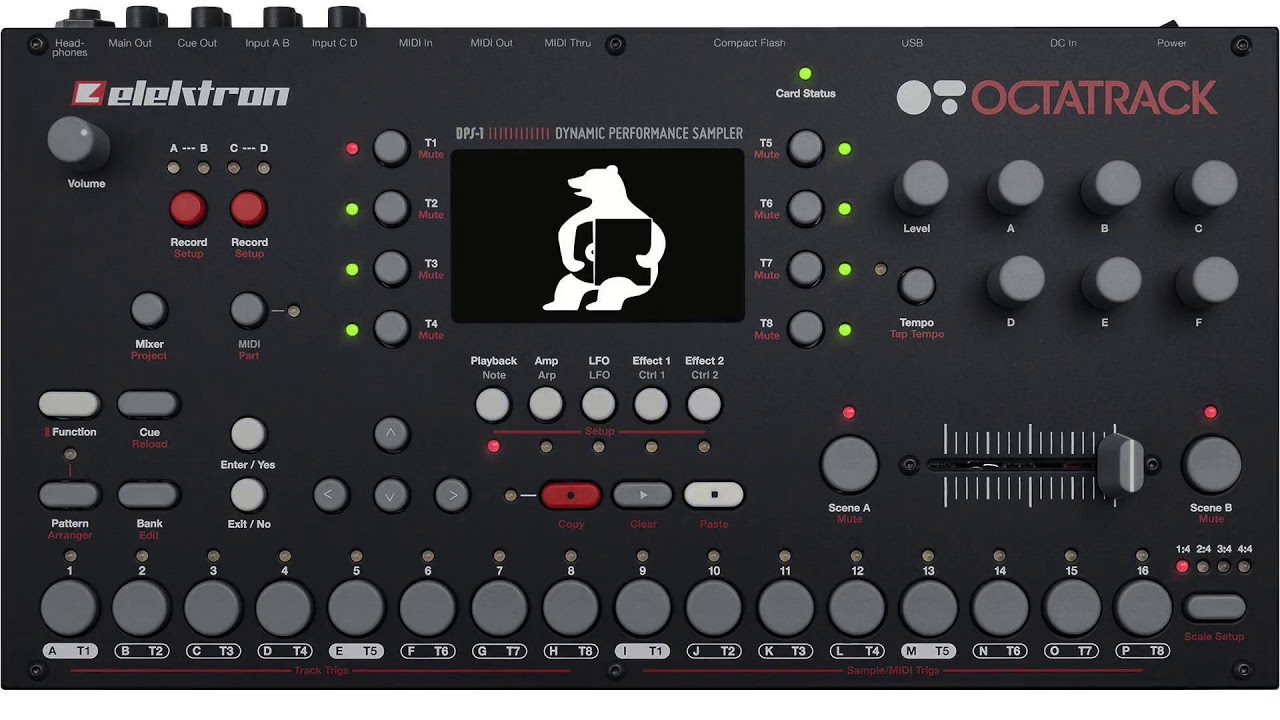
Task: Toggle T6 Mute track button
Action: (x=805, y=209)
